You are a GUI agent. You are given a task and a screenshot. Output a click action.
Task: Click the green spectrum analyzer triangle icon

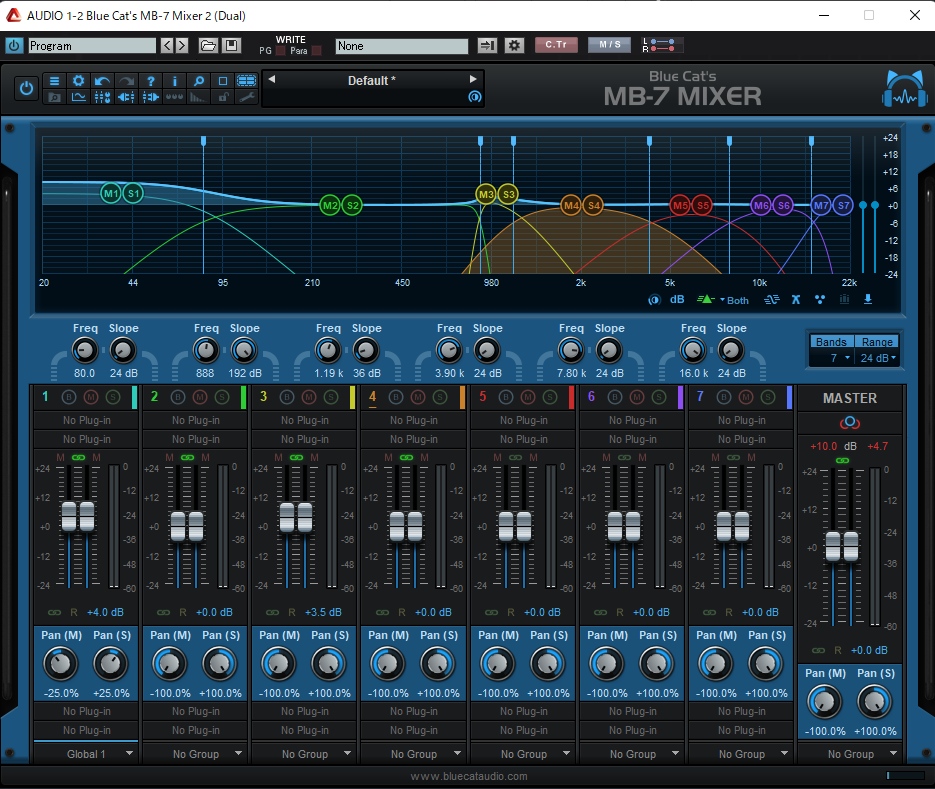(706, 299)
